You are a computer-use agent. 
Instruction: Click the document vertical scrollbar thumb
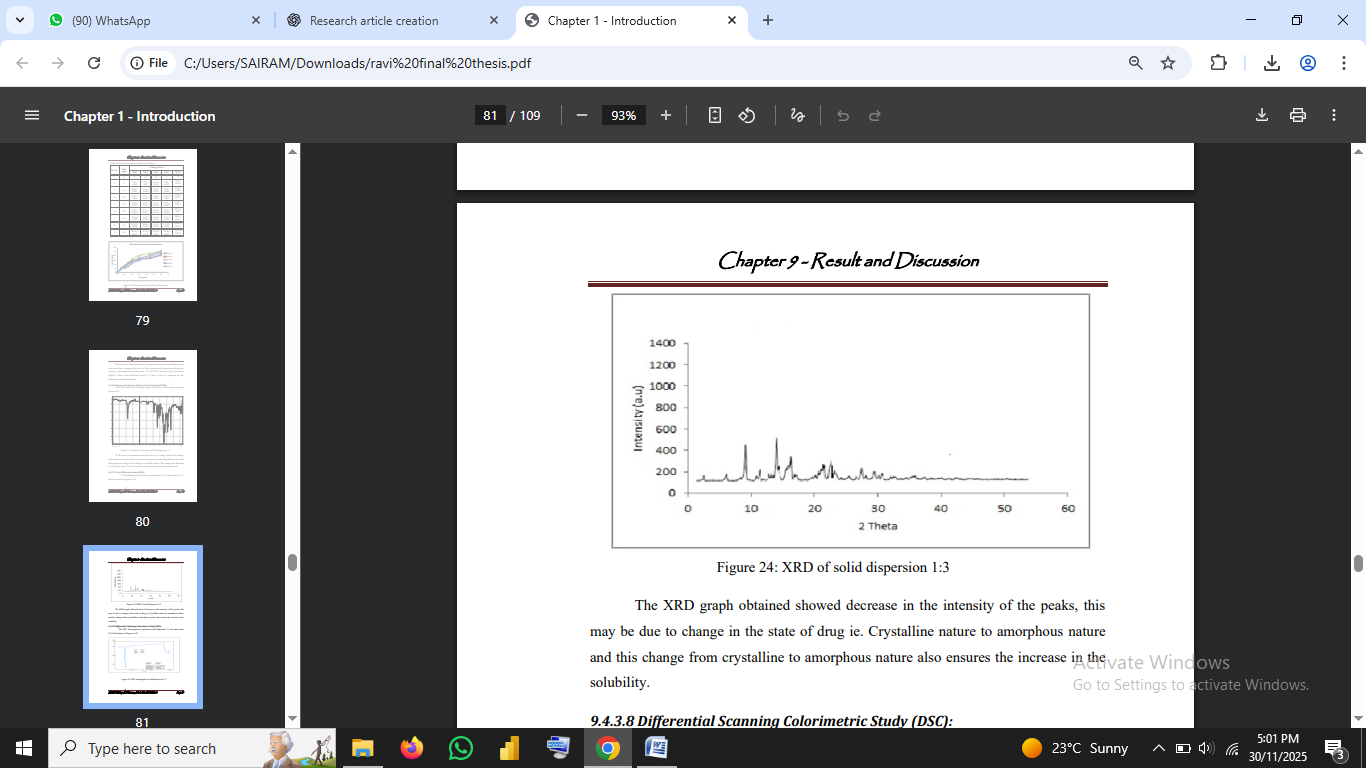click(x=1358, y=563)
